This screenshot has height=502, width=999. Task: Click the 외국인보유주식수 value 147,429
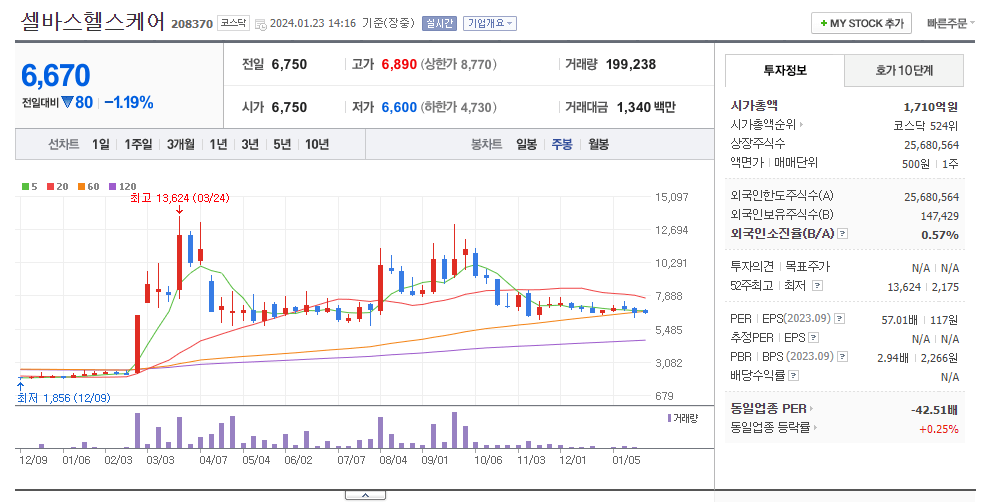point(940,216)
